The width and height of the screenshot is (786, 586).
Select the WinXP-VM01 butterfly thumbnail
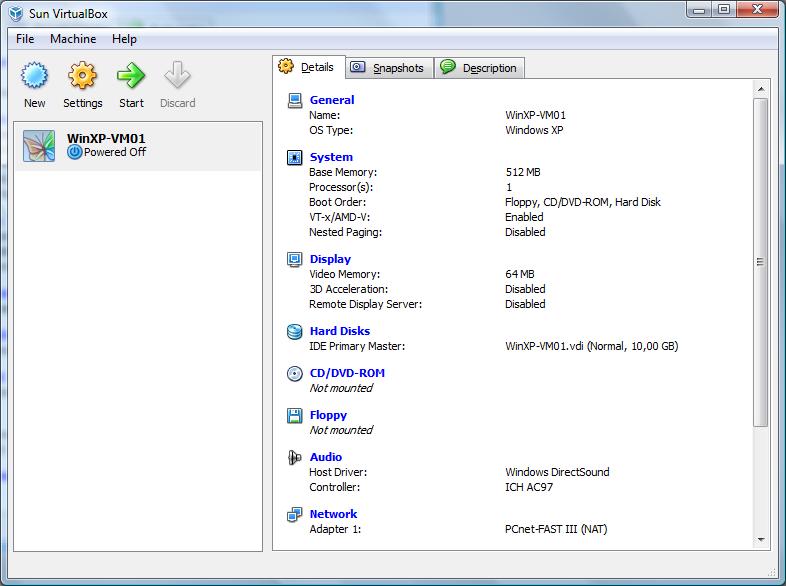click(x=39, y=146)
